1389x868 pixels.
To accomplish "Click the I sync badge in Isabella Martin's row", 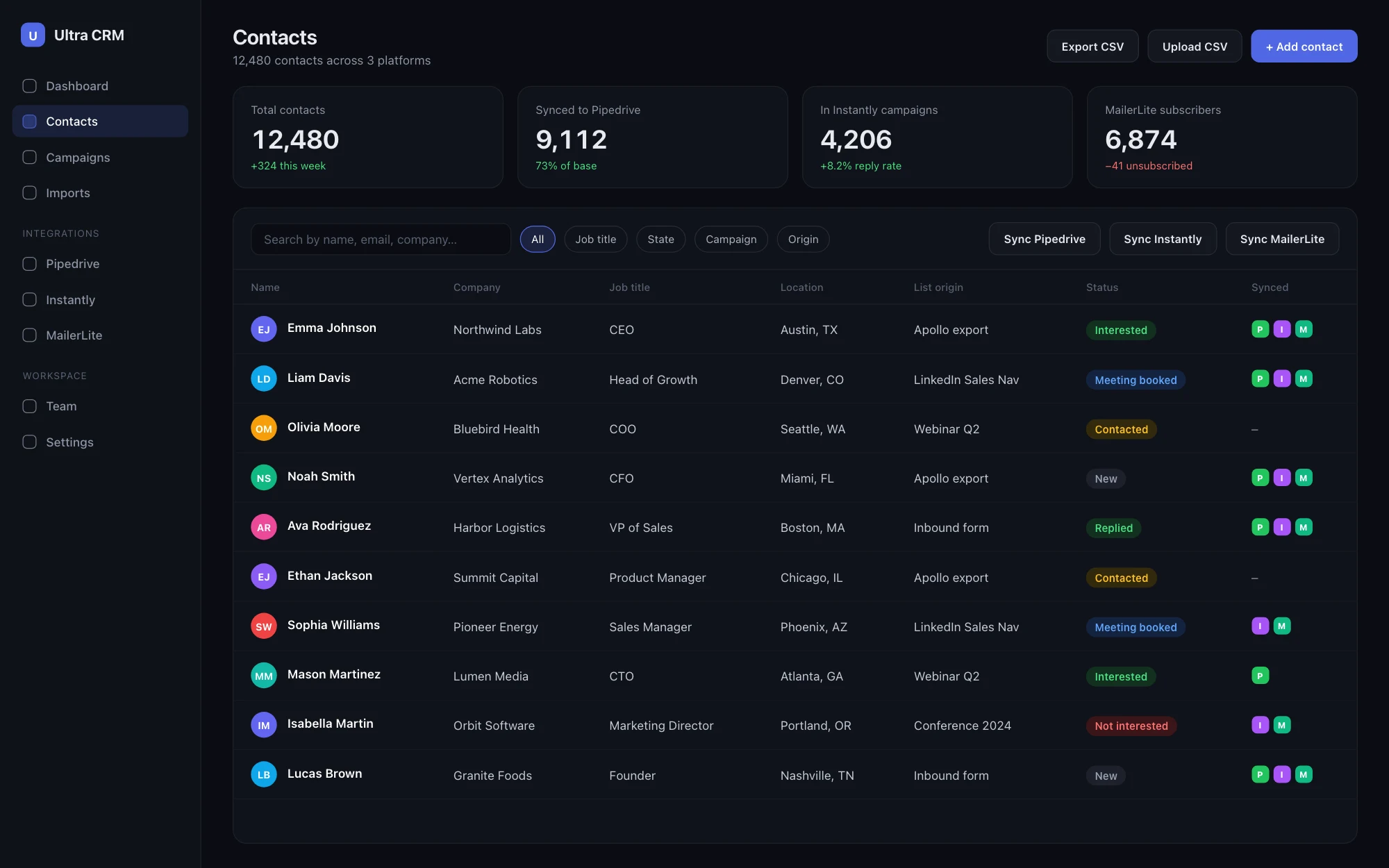I will [x=1260, y=725].
